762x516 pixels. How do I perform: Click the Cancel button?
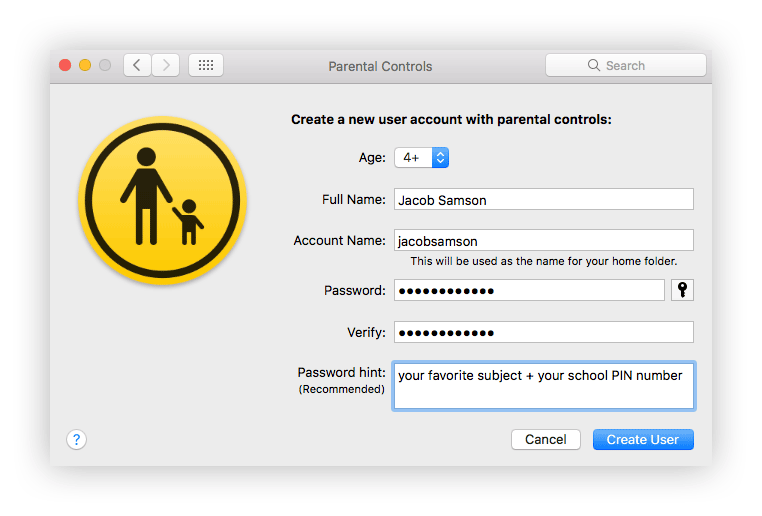[545, 439]
